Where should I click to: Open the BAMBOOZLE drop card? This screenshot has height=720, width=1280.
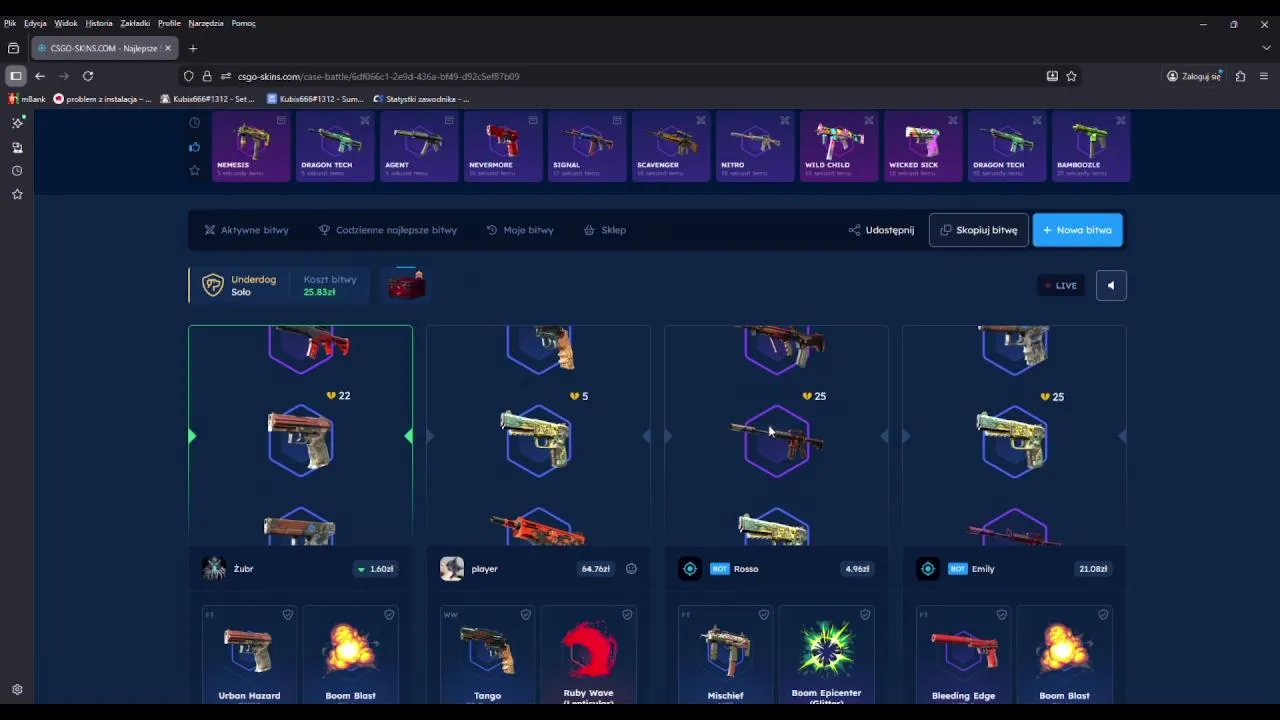(1091, 146)
